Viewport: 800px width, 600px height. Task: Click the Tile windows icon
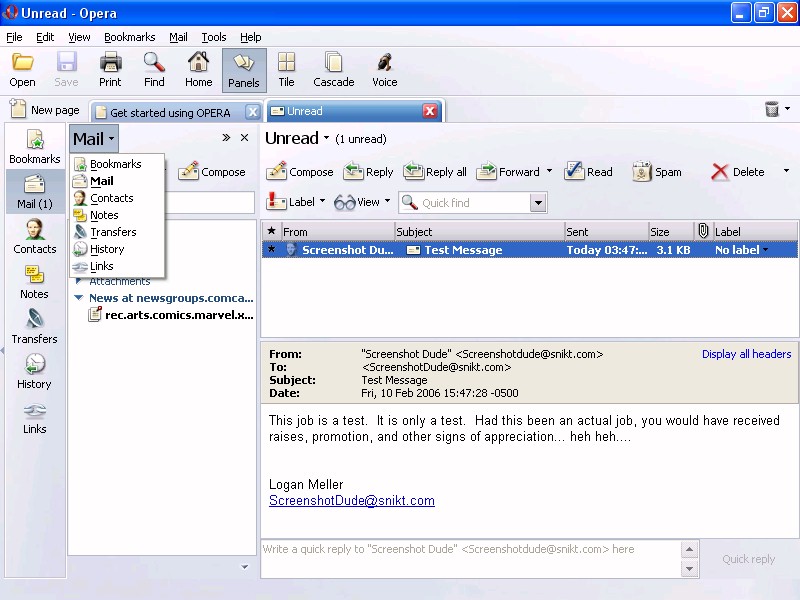tap(286, 70)
